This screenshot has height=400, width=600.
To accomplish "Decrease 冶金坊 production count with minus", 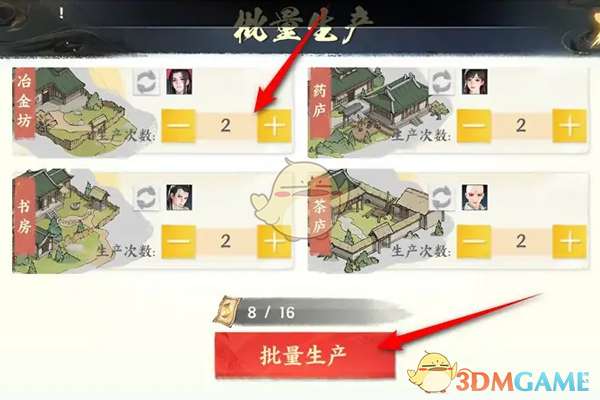I will (x=178, y=126).
